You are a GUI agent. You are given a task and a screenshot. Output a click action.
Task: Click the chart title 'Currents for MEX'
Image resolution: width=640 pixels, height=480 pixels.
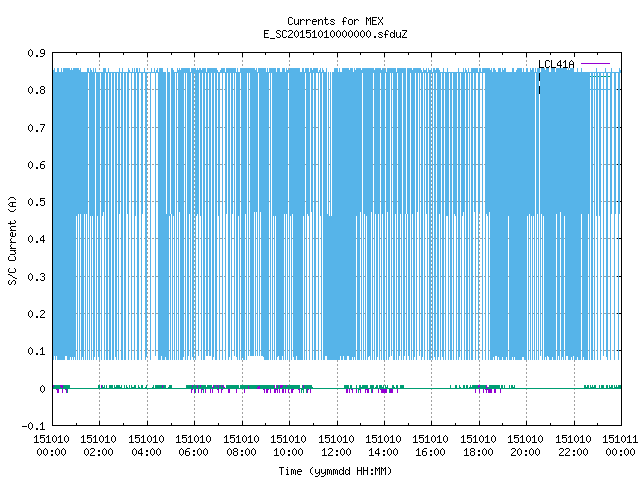[335, 21]
